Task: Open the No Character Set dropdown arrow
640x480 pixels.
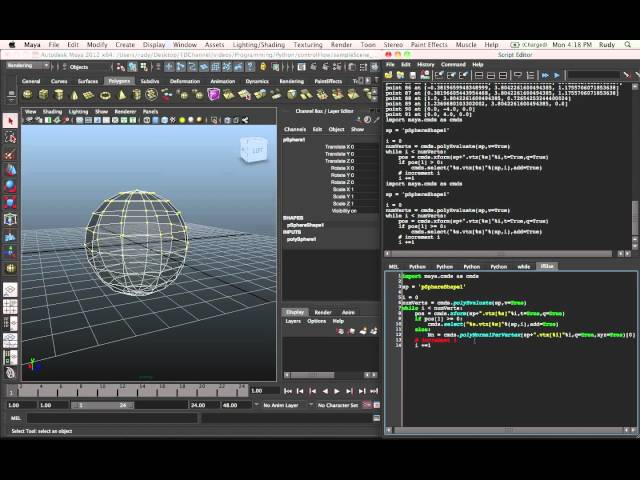Action: pyautogui.click(x=311, y=405)
